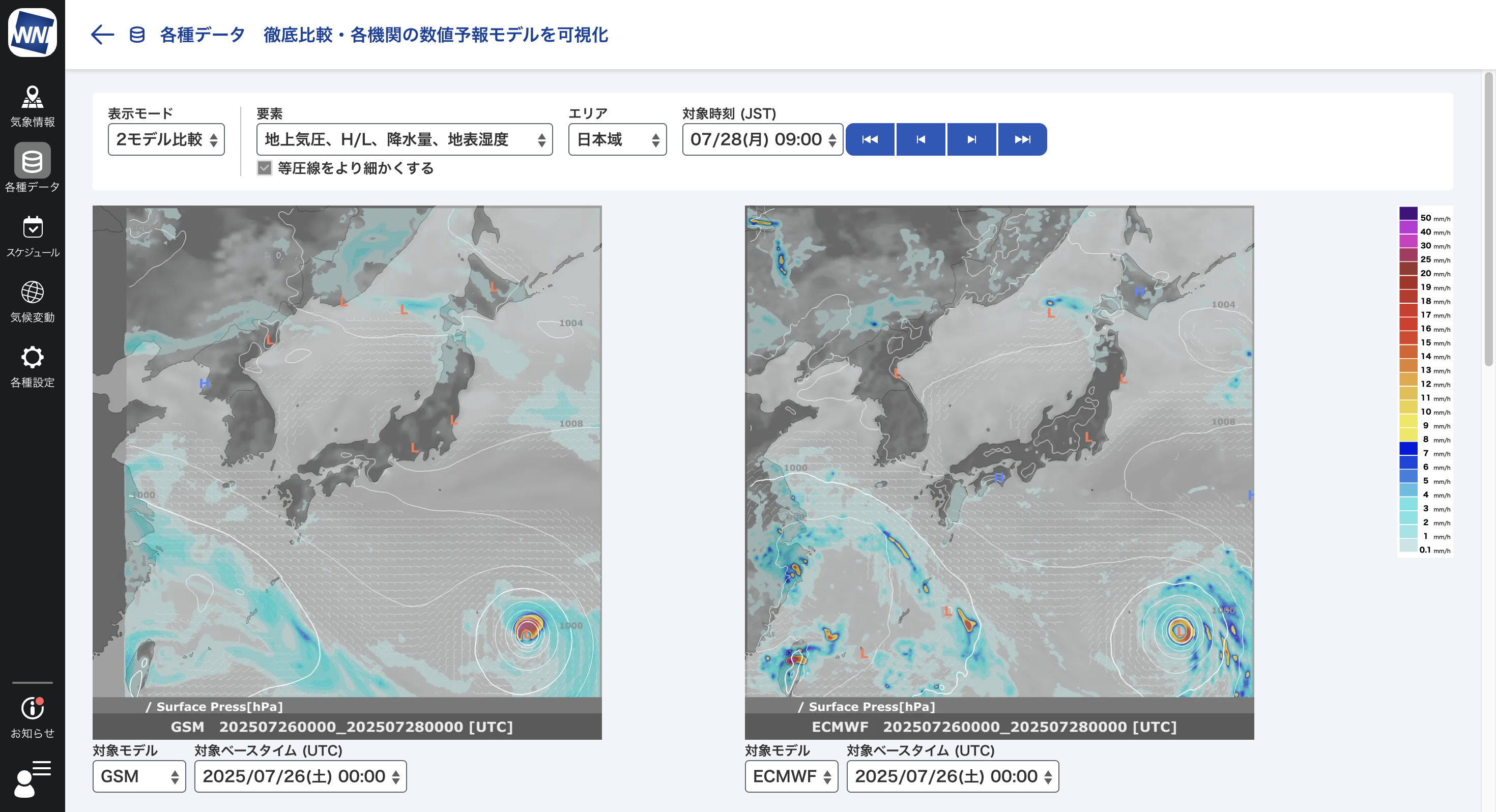
Task: Open the エリア 日本域 dropdown
Action: pyautogui.click(x=617, y=139)
